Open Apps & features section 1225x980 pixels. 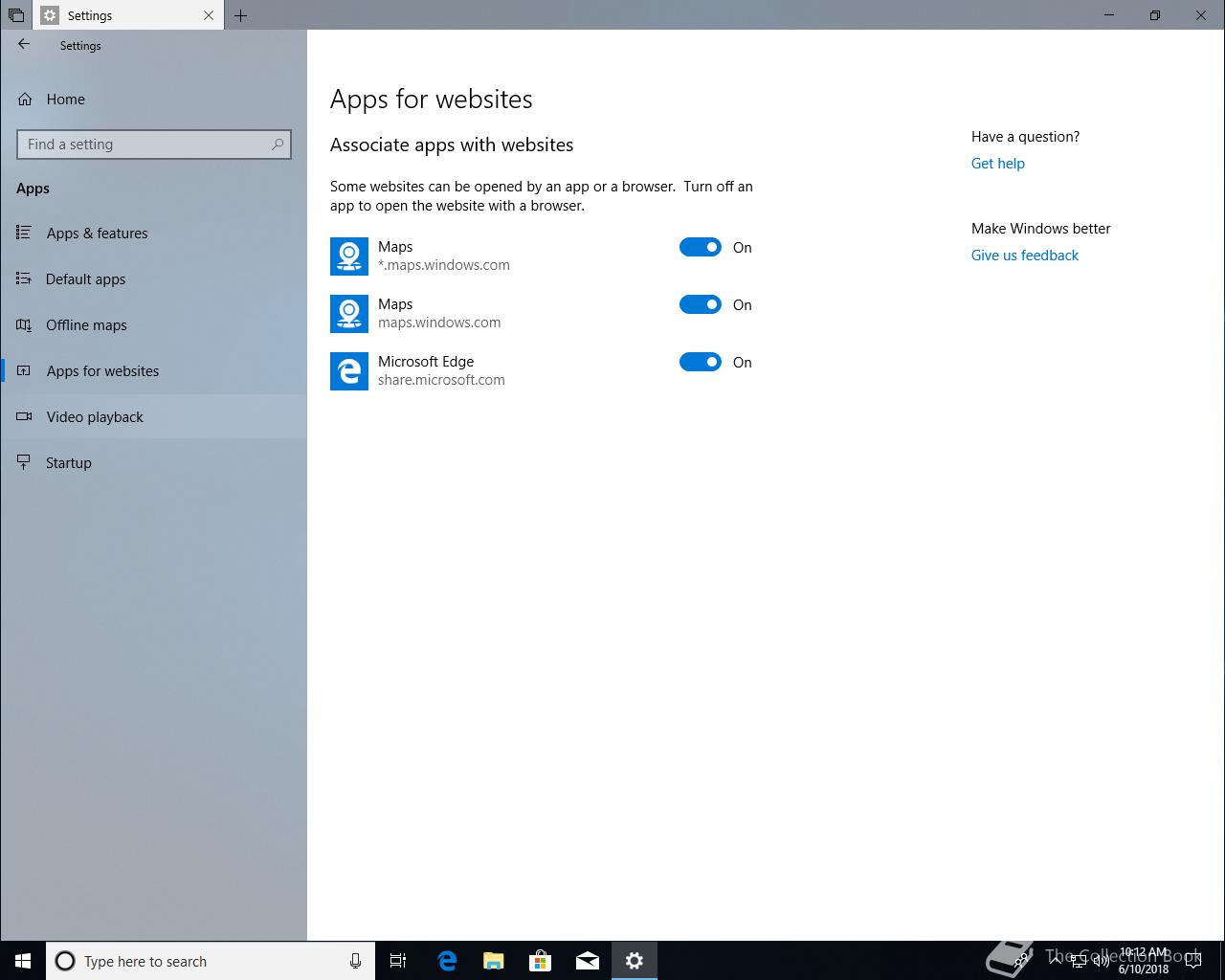(x=153, y=233)
